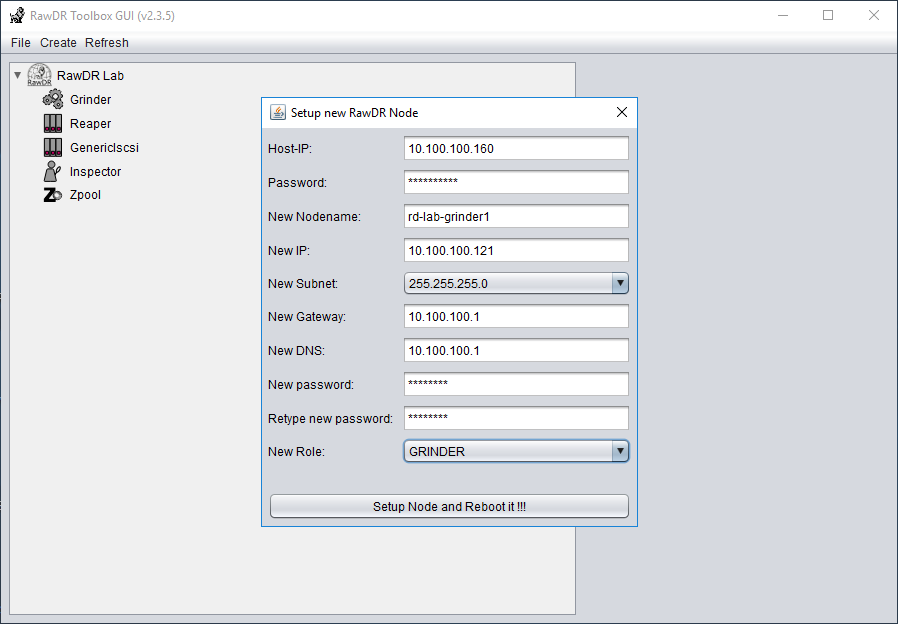Open the Refresh menu
Image resolution: width=898 pixels, height=624 pixels.
tap(107, 43)
